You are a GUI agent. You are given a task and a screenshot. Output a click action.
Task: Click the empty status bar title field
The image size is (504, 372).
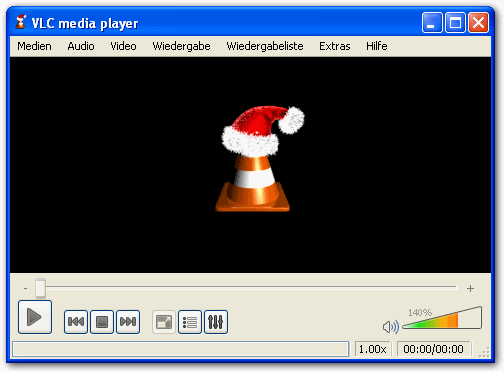[x=180, y=349]
